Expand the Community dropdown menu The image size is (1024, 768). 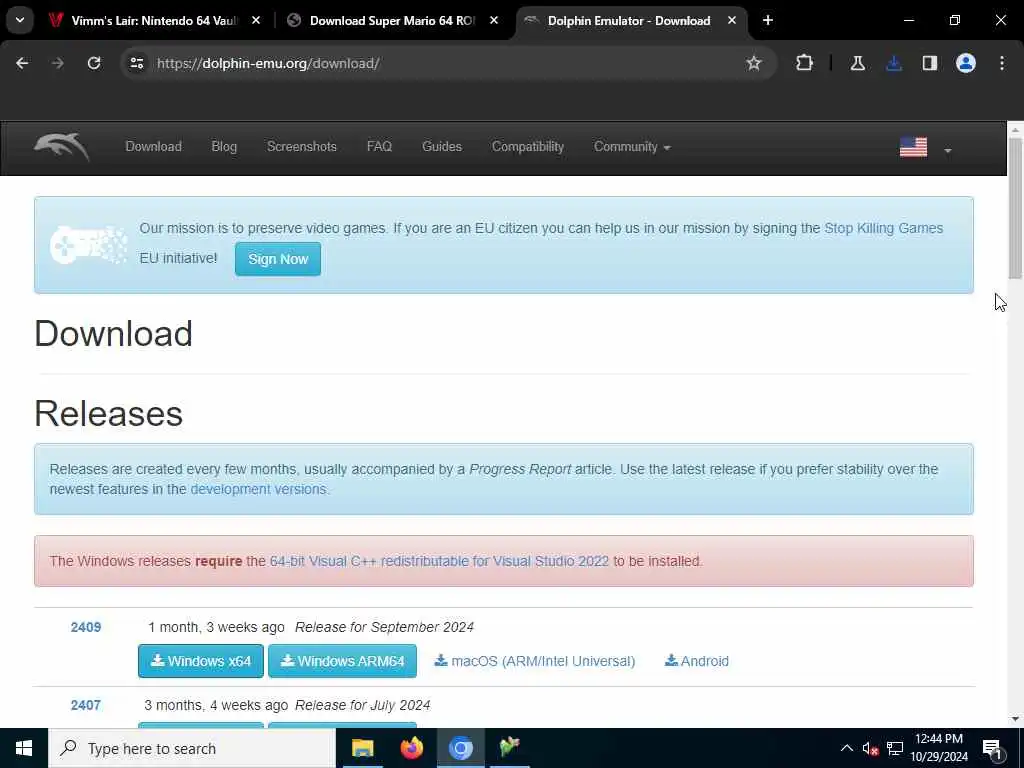pyautogui.click(x=632, y=147)
